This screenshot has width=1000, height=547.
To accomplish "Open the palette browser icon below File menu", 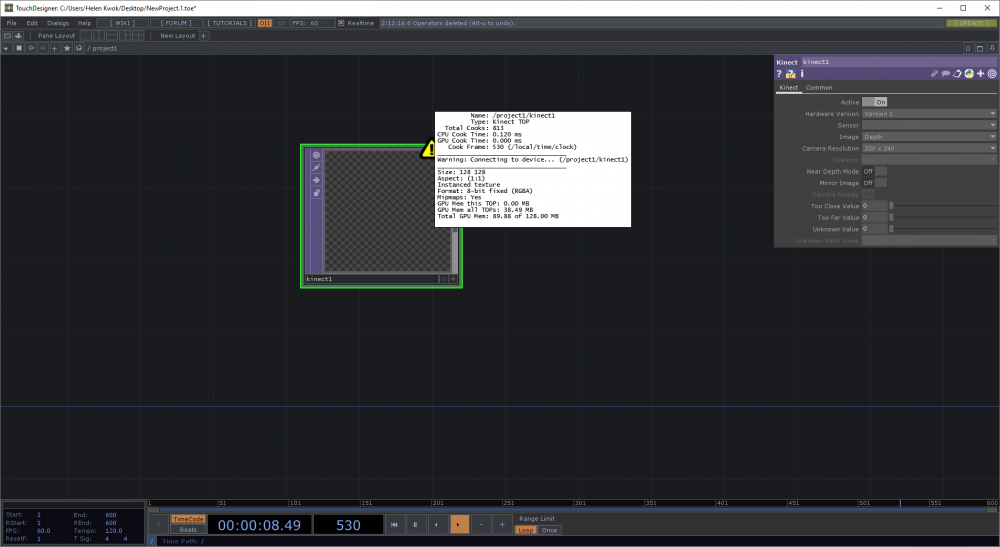I will (x=8, y=36).
